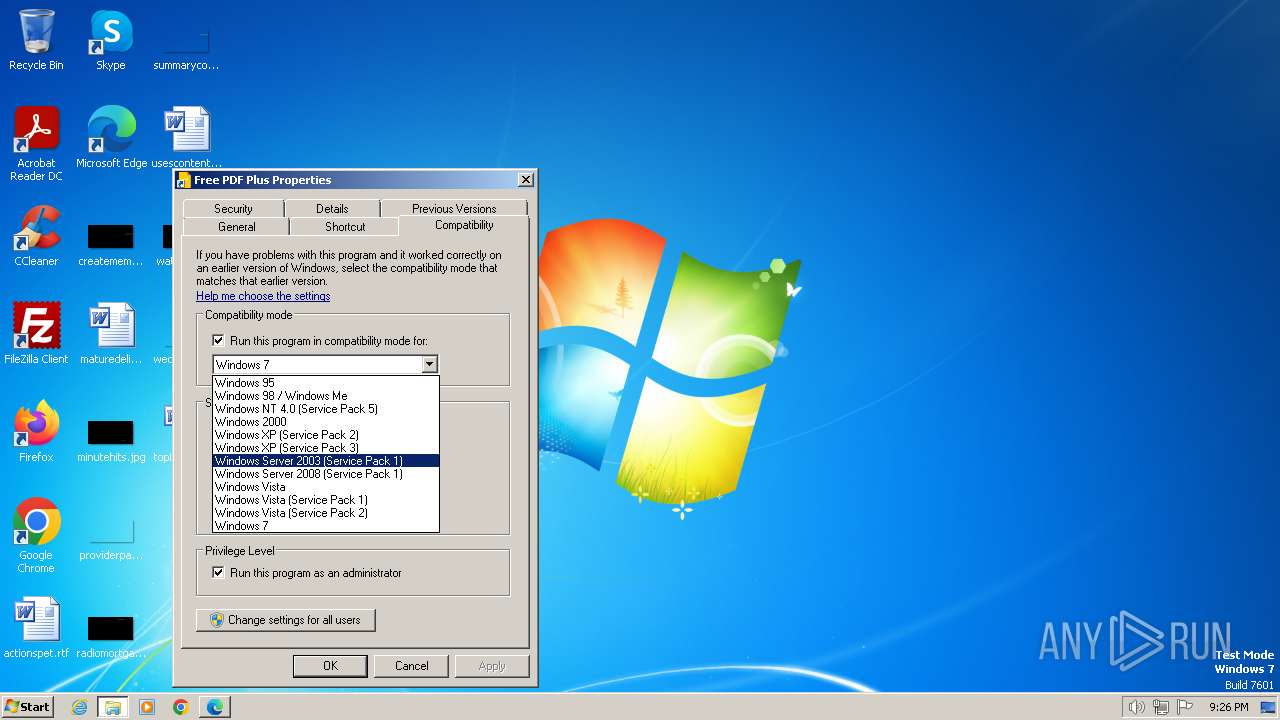
Task: Choose Windows Server 2003 (Service Pack 1)
Action: tap(325, 461)
